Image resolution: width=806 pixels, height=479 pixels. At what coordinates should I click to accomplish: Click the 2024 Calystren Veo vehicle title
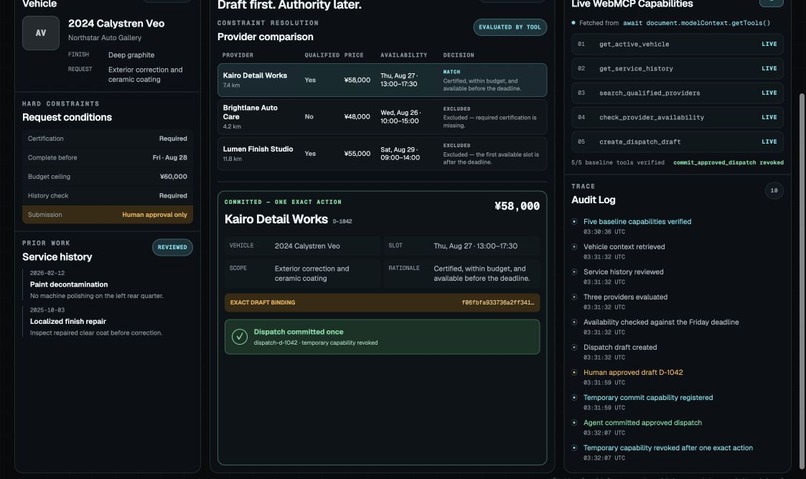[117, 24]
